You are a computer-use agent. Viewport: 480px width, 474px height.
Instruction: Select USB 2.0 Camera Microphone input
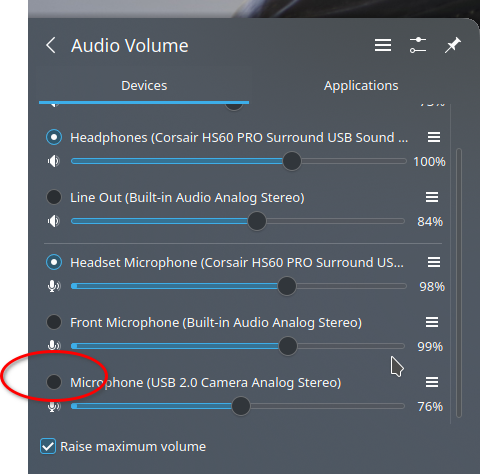[x=54, y=382]
